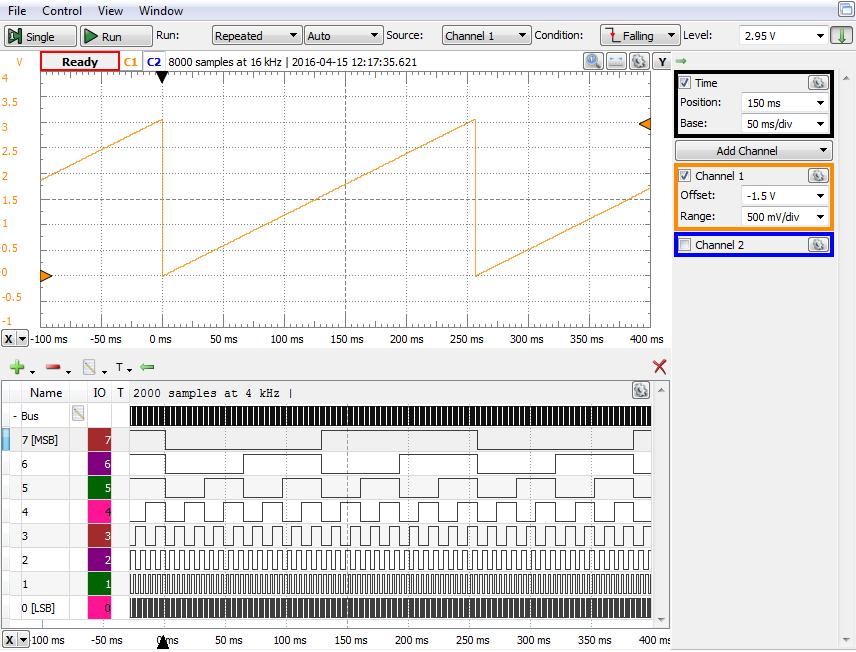Click the Name column header
The width and height of the screenshot is (856, 652).
click(x=46, y=393)
